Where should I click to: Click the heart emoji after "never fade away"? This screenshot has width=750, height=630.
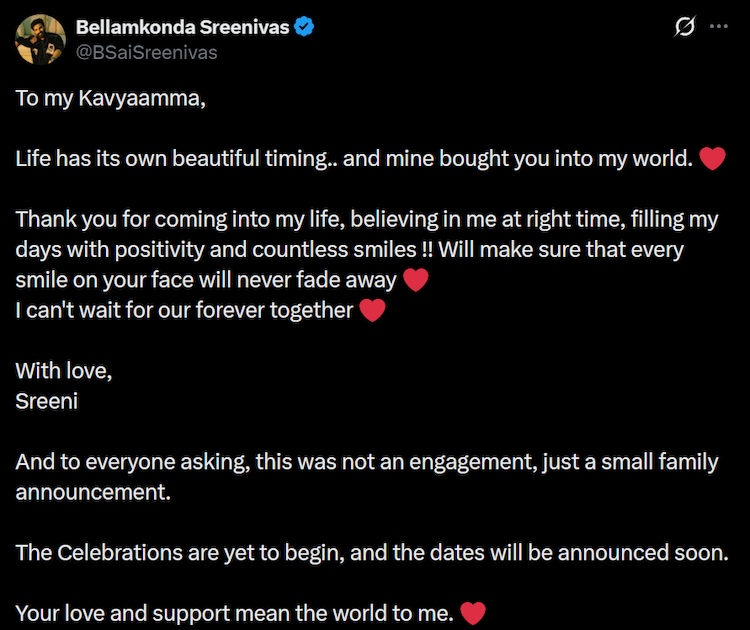pyautogui.click(x=416, y=281)
